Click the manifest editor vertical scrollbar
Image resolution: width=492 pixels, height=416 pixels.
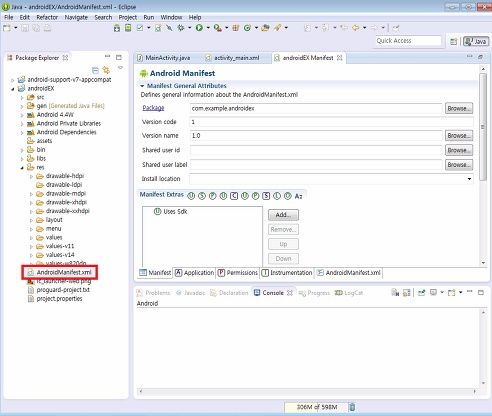(483, 127)
